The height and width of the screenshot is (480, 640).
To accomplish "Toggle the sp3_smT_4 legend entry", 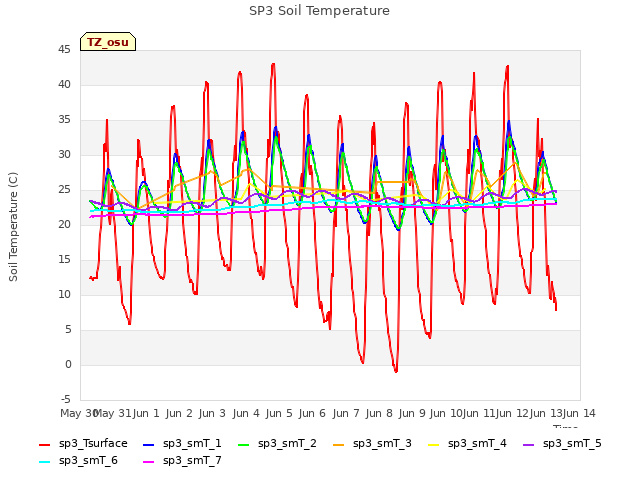I will pyautogui.click(x=467, y=444).
